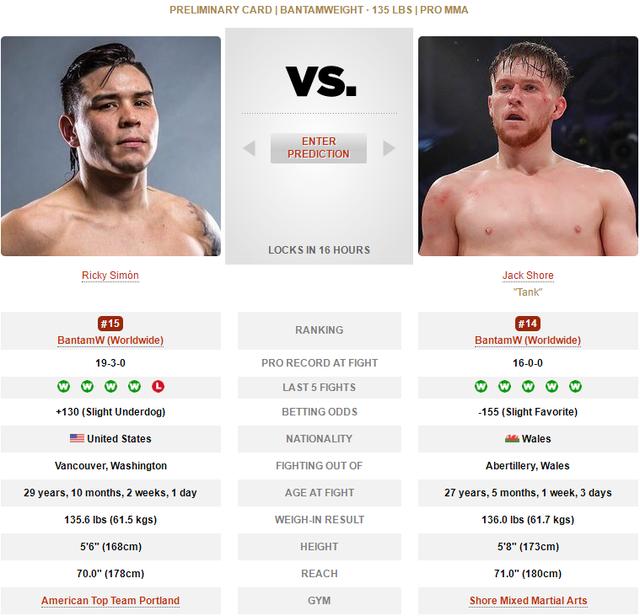Screen dimensions: 640x616
Task: Open Ricky Simón's BantamW (Worldwide) ranking link
Action: [110, 340]
